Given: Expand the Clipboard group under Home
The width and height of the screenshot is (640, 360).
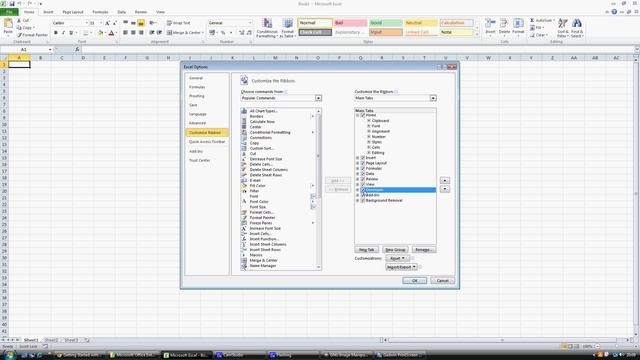Looking at the screenshot, I should click(x=369, y=121).
